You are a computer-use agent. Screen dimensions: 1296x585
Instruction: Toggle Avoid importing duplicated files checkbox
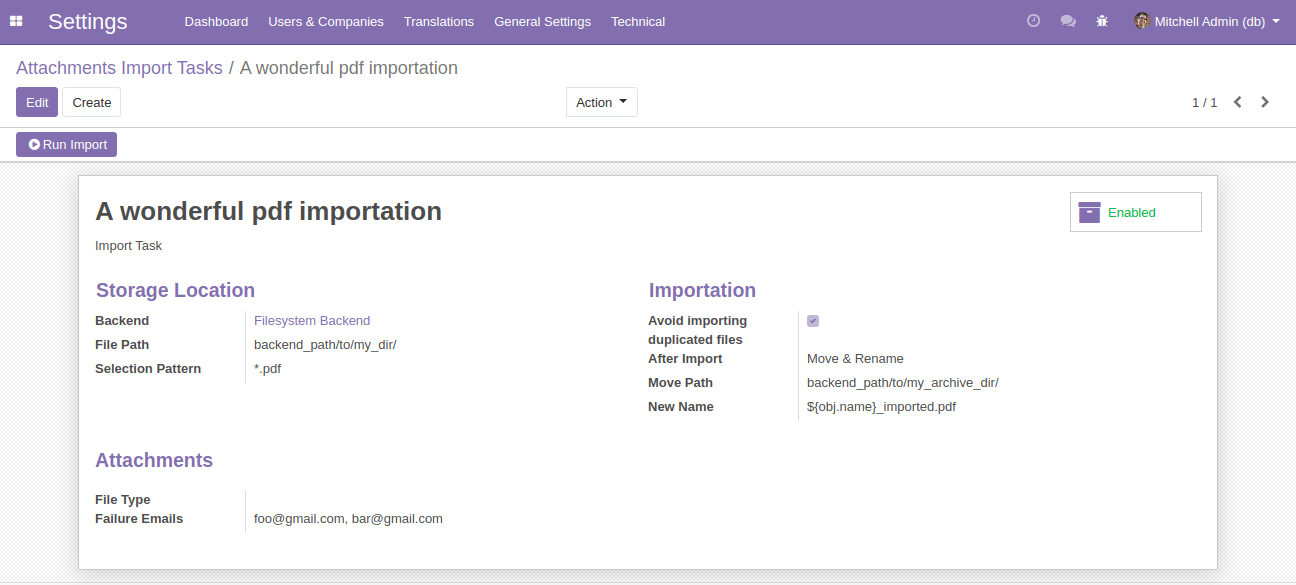[813, 321]
